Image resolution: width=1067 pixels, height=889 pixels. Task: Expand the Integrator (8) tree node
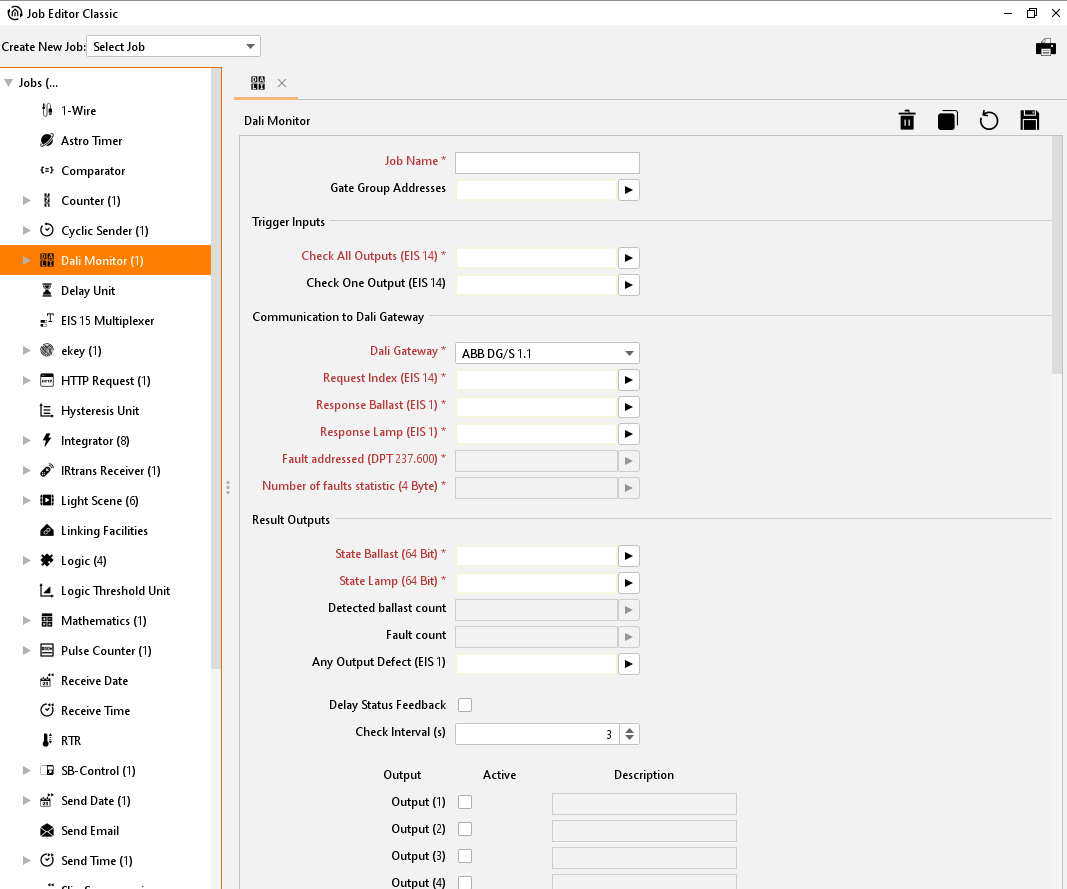(x=27, y=441)
